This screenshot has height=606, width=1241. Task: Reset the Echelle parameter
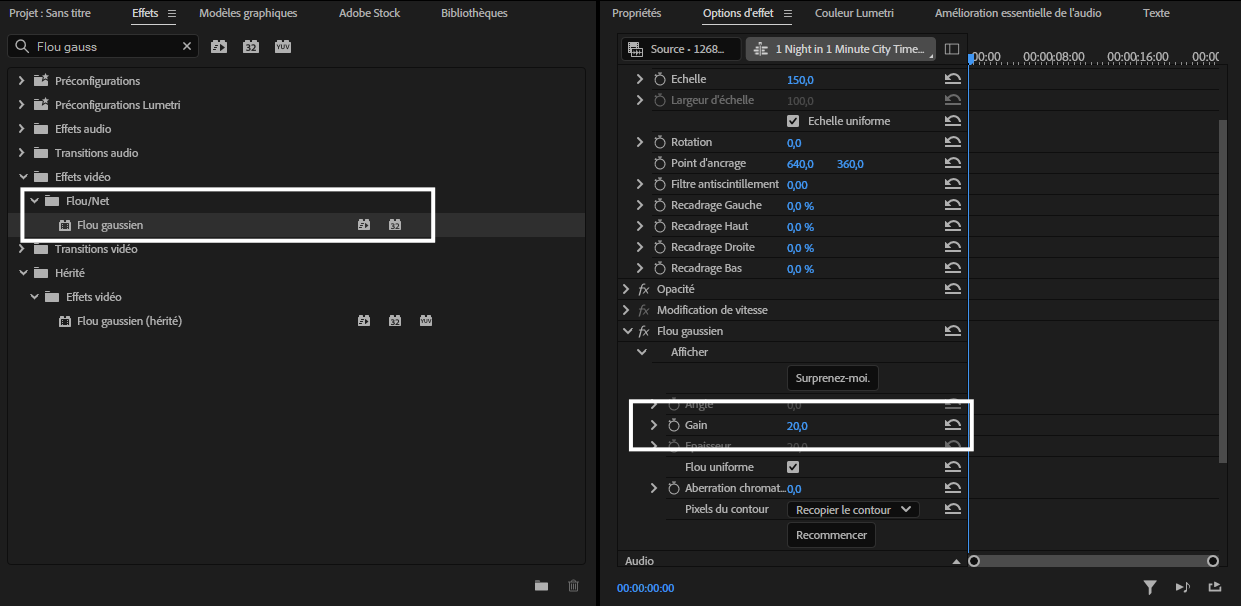pos(953,79)
